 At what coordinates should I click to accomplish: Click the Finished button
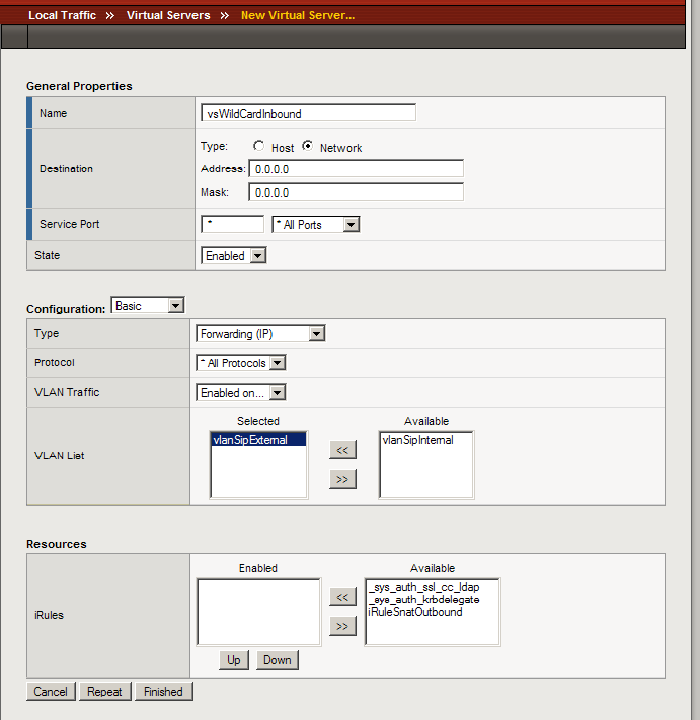pyautogui.click(x=163, y=692)
